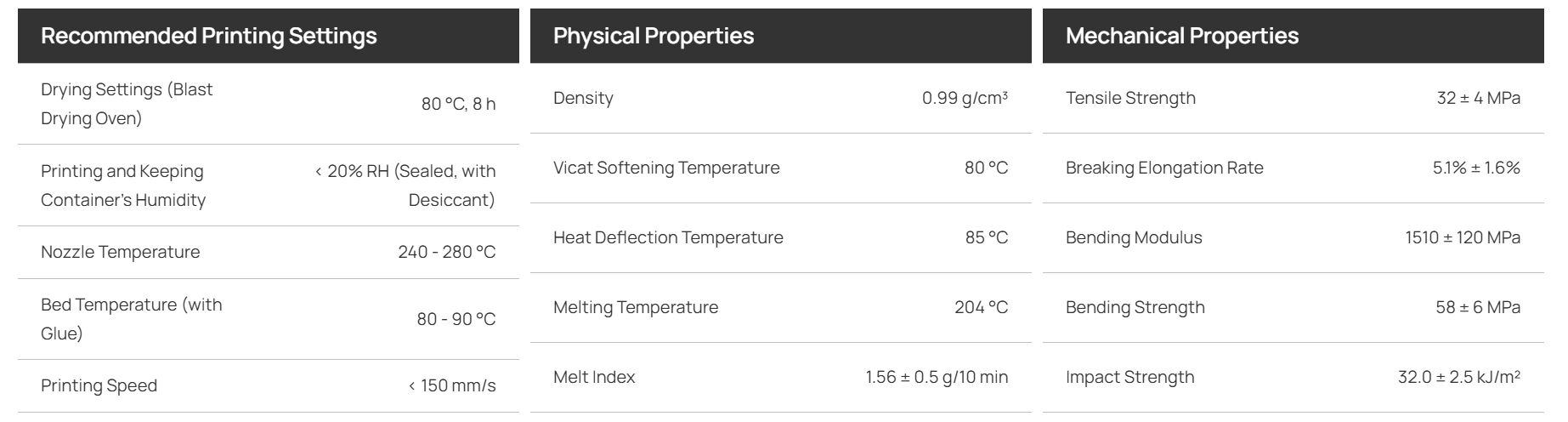The width and height of the screenshot is (1568, 422).
Task: Click the Heat Deflection Temperature label
Action: click(668, 237)
